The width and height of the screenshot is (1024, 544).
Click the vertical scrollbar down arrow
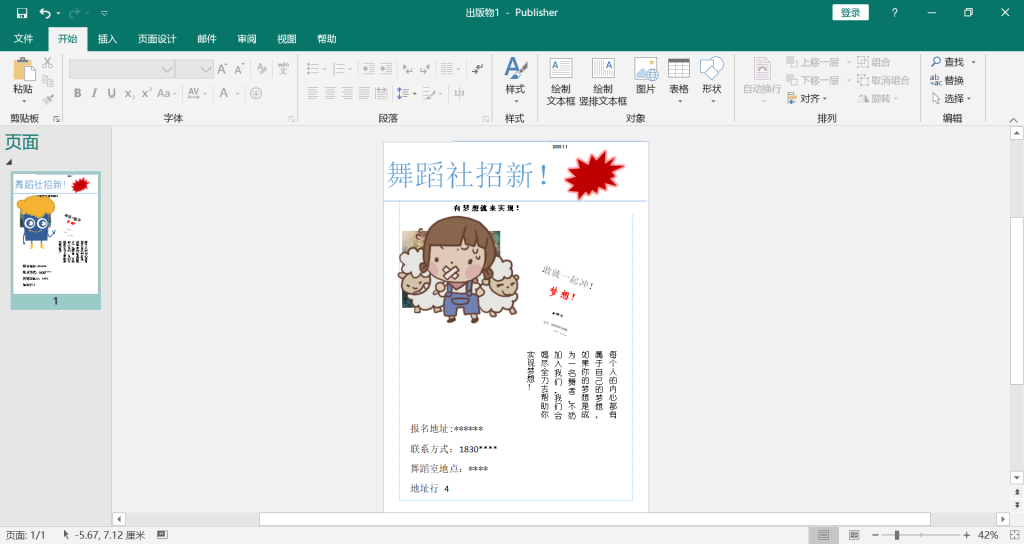[x=1016, y=477]
